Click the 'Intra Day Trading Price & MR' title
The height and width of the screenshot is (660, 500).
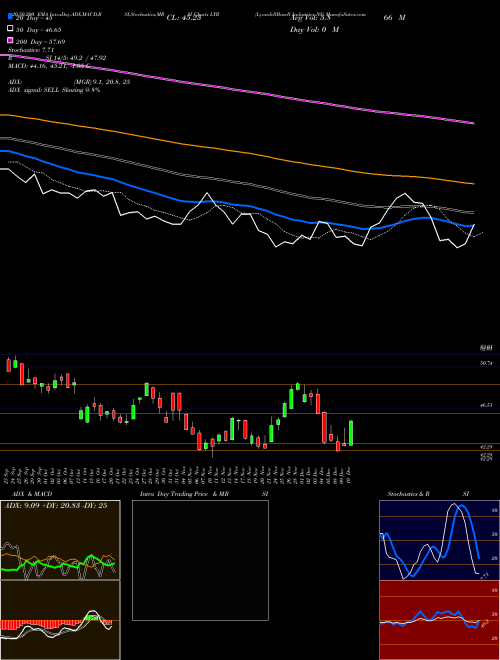point(184,494)
